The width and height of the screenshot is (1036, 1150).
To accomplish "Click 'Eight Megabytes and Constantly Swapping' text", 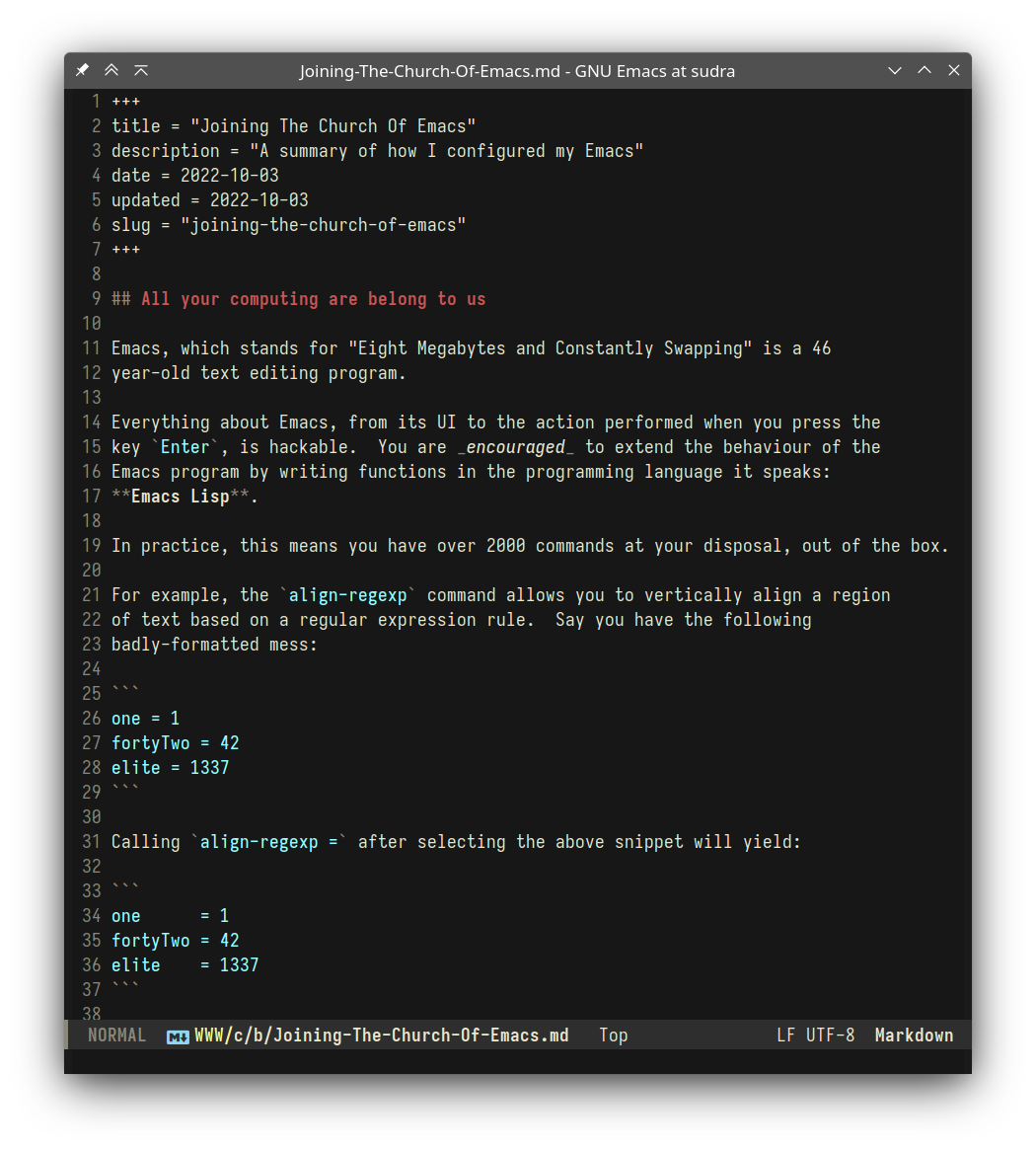I will coord(550,348).
